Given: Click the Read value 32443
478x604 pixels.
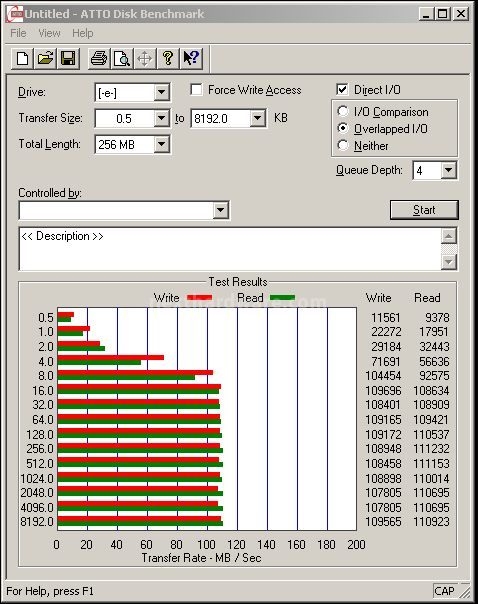Looking at the screenshot, I should coord(434,347).
